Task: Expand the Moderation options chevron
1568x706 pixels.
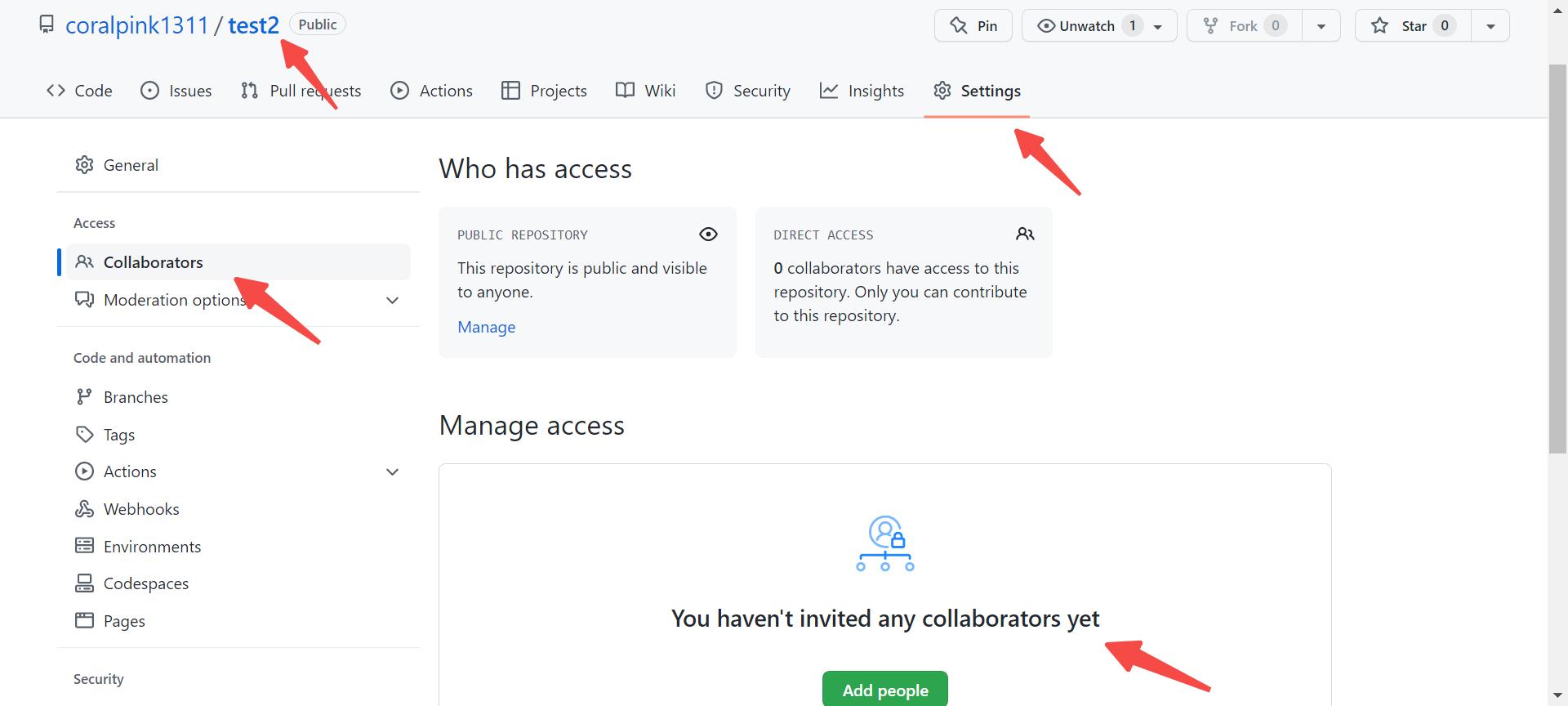Action: point(393,301)
